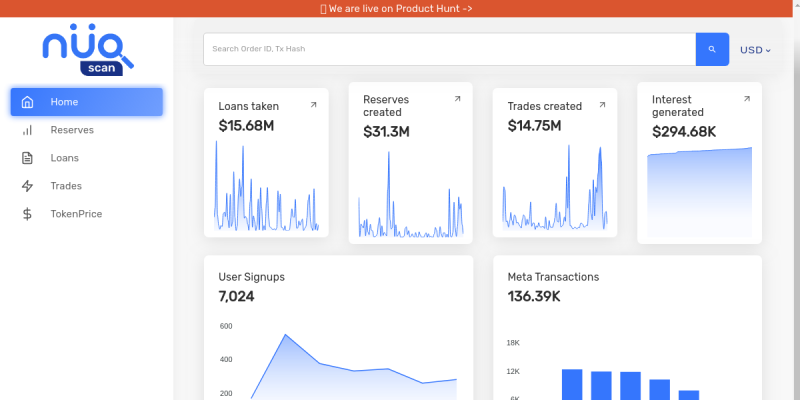This screenshot has height=400, width=800.
Task: Click the Meta Transactions heading
Action: coord(553,277)
